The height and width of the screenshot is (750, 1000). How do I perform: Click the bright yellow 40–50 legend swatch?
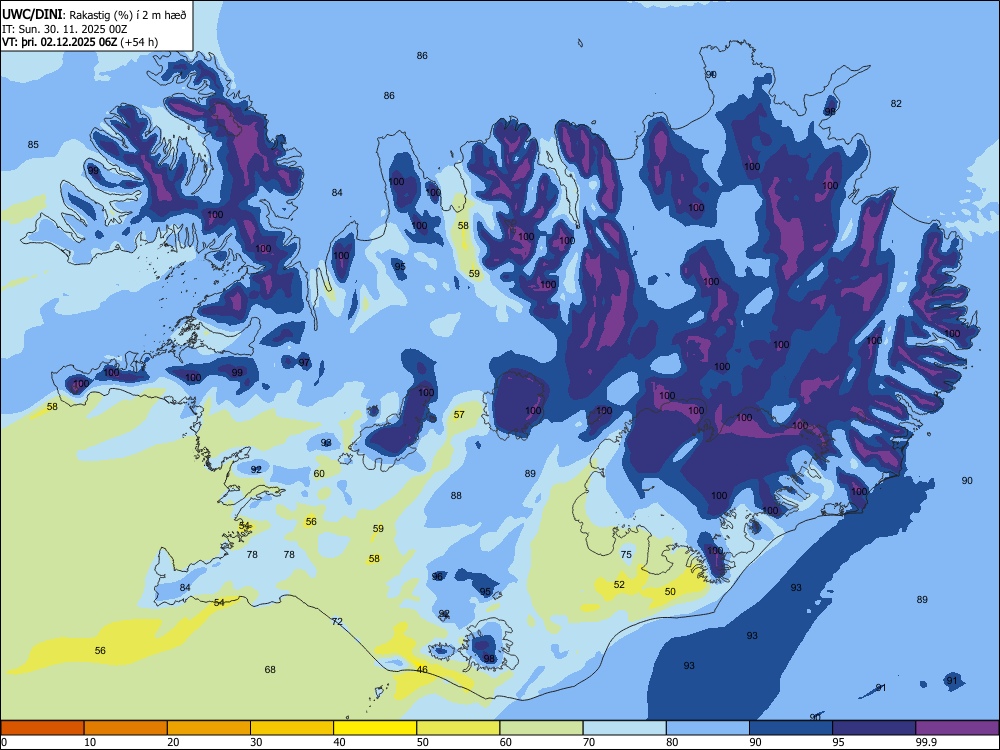375,728
